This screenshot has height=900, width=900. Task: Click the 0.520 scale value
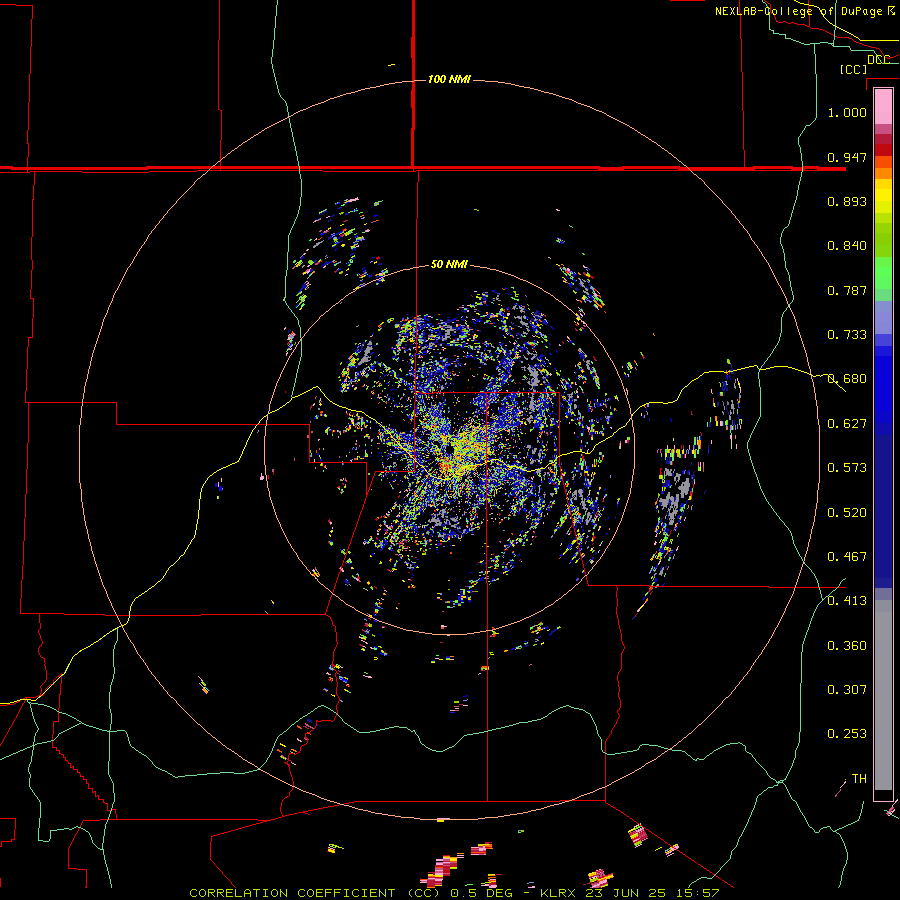click(847, 512)
